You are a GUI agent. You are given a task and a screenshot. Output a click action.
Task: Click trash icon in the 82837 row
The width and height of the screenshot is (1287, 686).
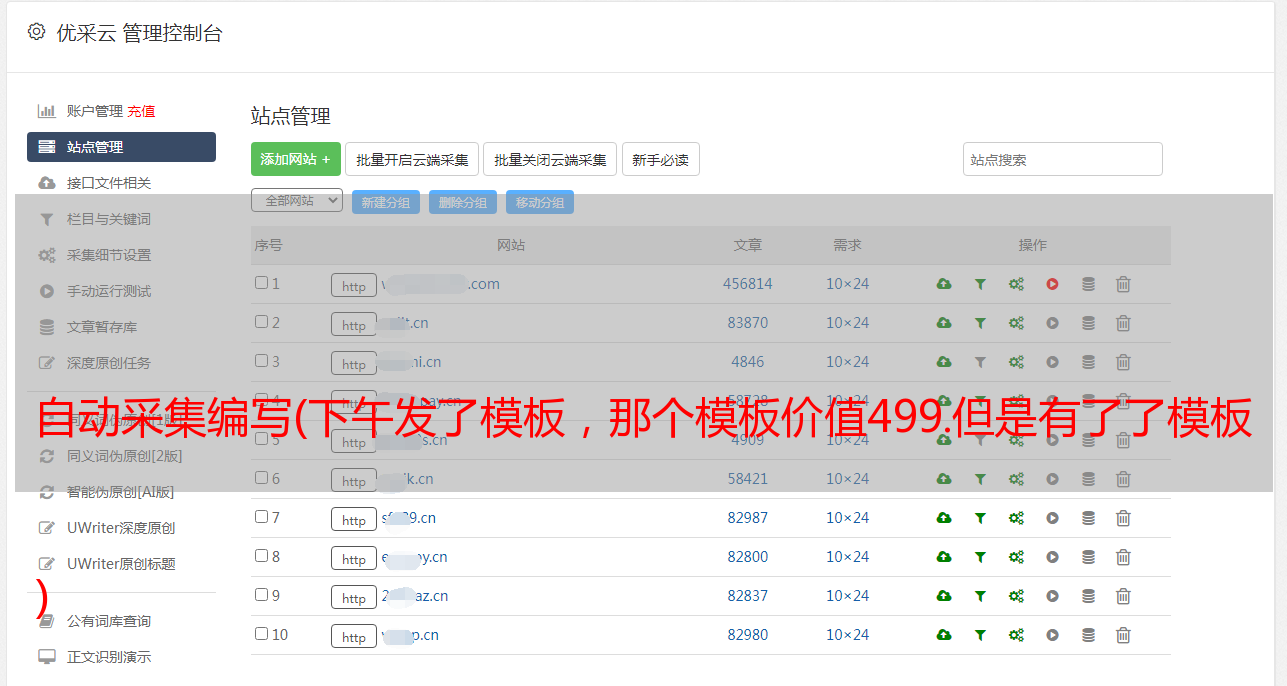coord(1123,596)
